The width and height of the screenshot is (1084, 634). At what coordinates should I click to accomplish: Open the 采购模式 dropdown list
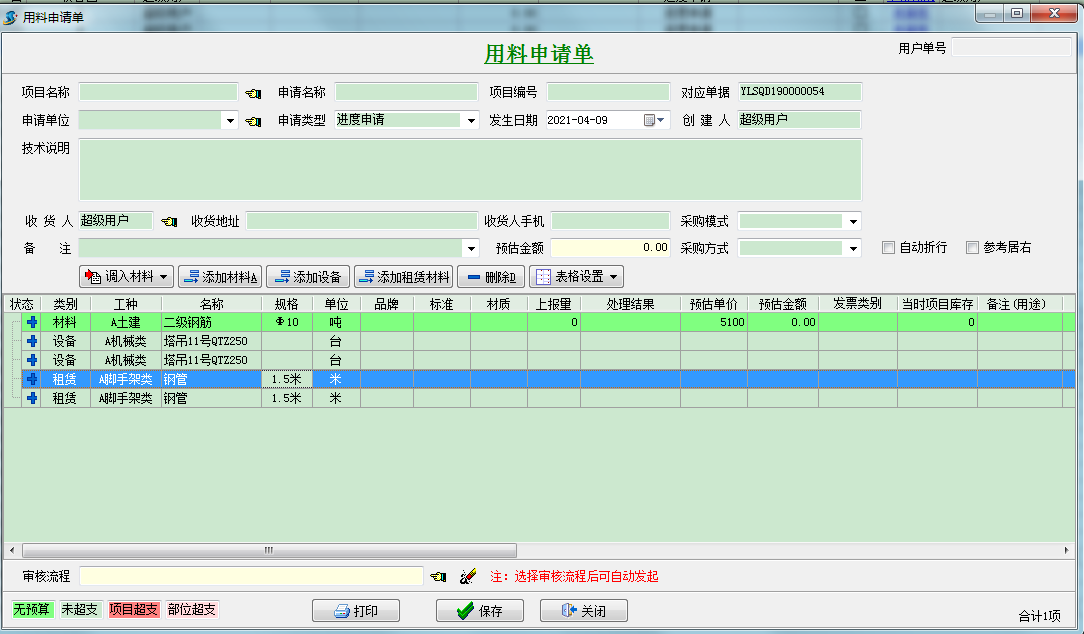pos(853,221)
